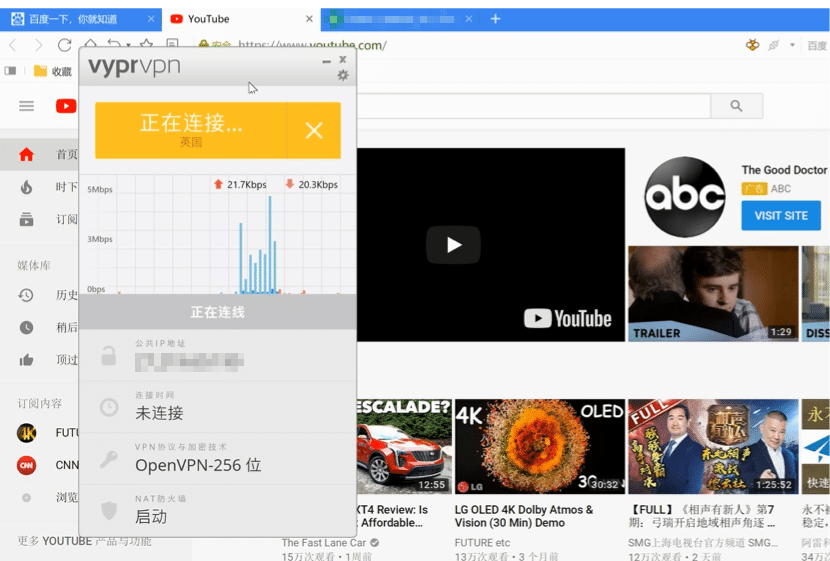Screen dimensions: 830x561
Task: Minimize the VyprVPN window
Action: 327,61
